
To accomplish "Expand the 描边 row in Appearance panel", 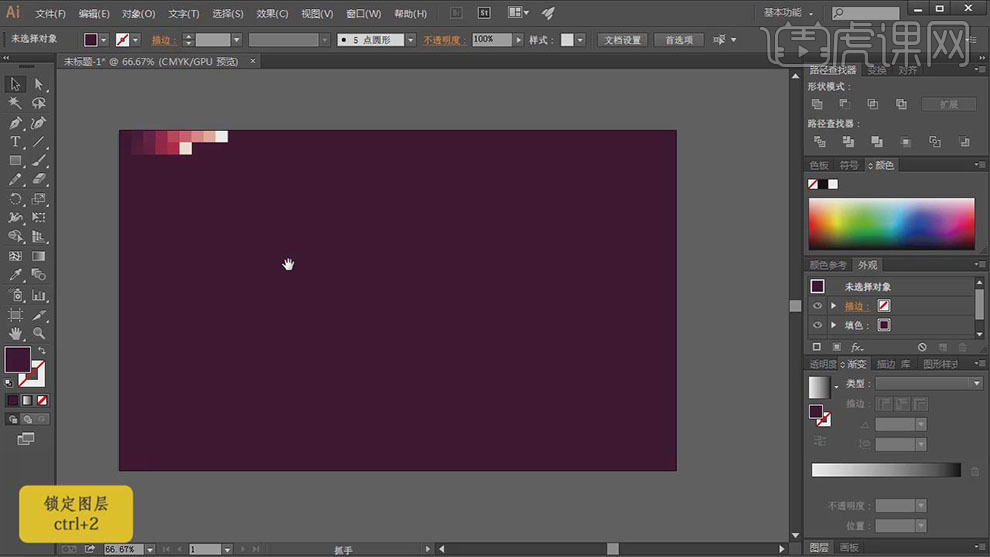I will tap(833, 306).
